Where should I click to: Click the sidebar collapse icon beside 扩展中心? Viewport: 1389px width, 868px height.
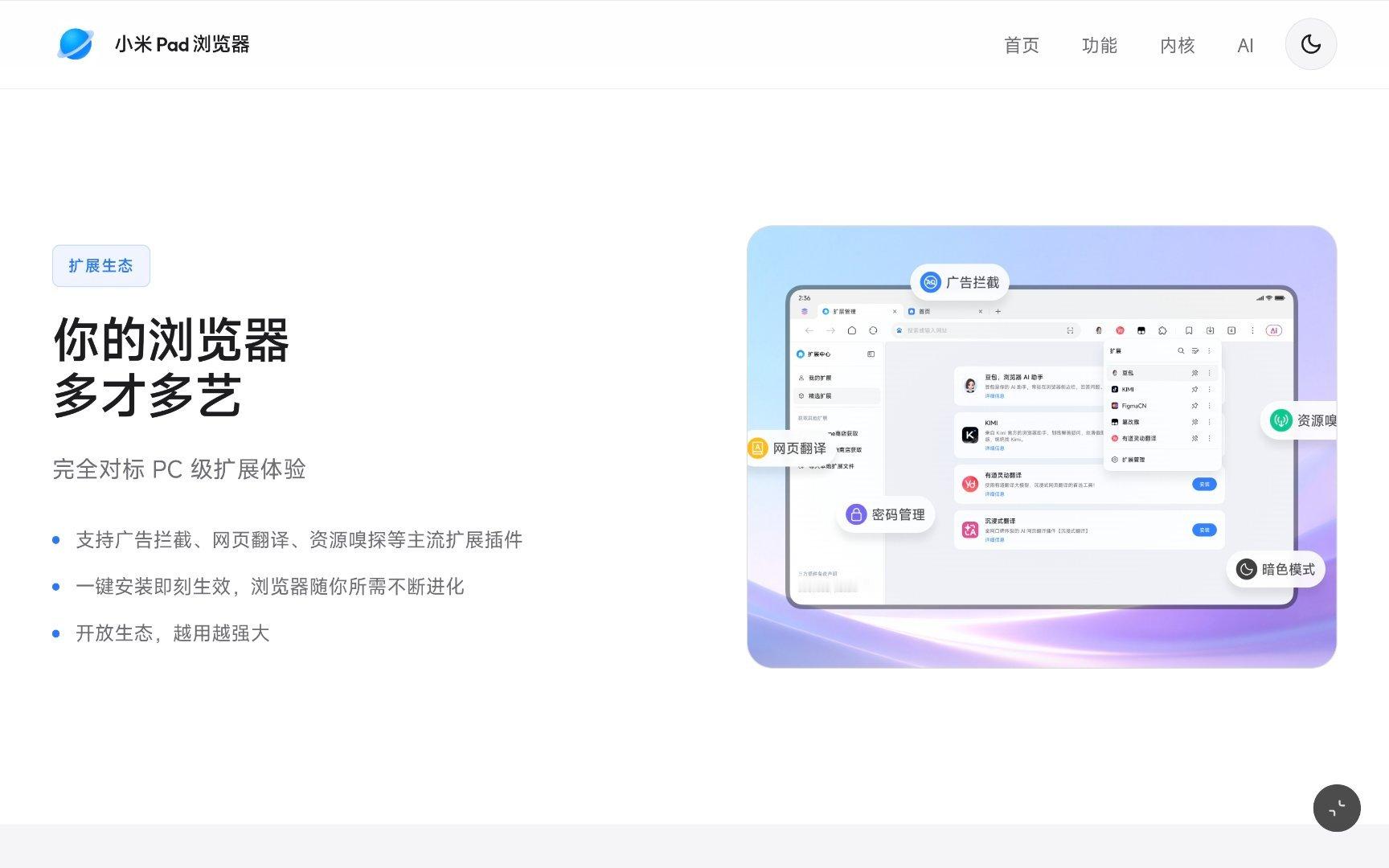pyautogui.click(x=871, y=354)
